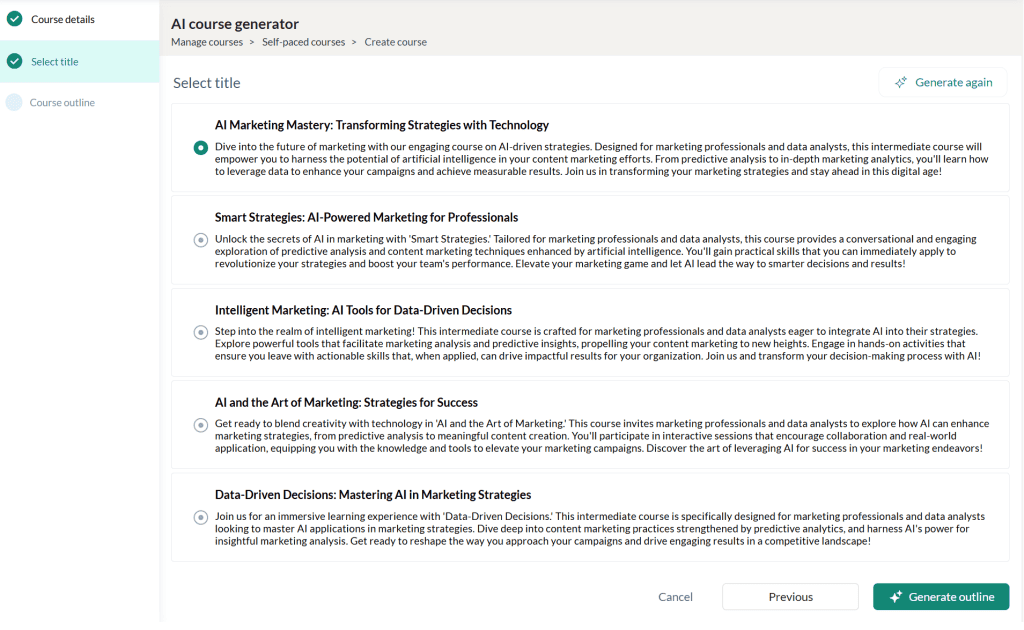Image resolution: width=1024 pixels, height=630 pixels.
Task: Go back with the Previous button
Action: (790, 597)
